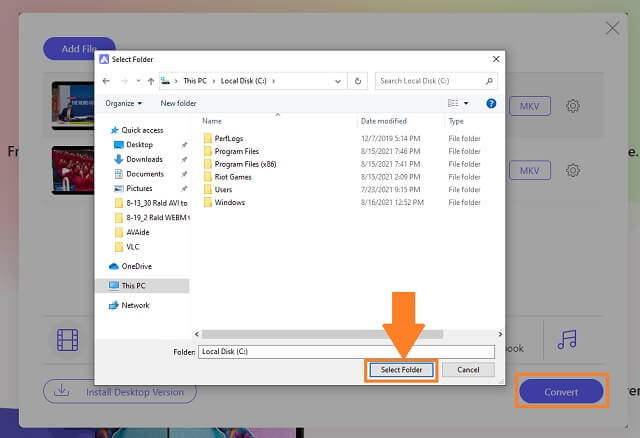Create a New folder

pos(178,103)
